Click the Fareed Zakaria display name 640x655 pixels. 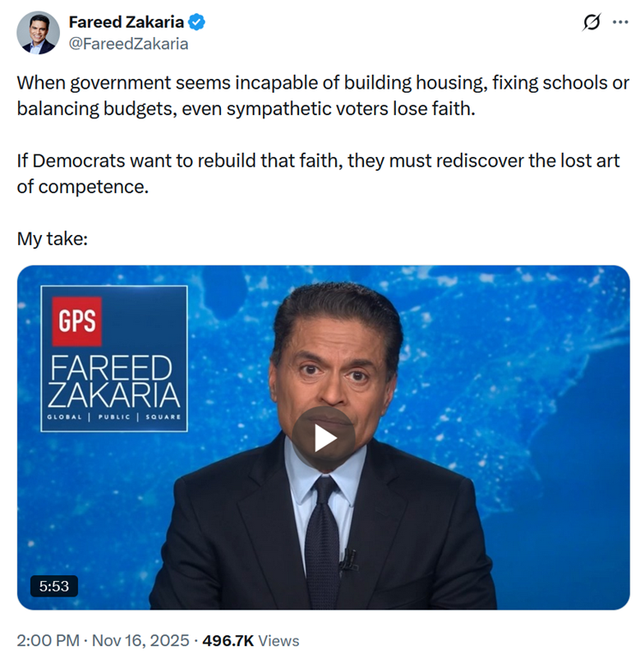click(126, 22)
